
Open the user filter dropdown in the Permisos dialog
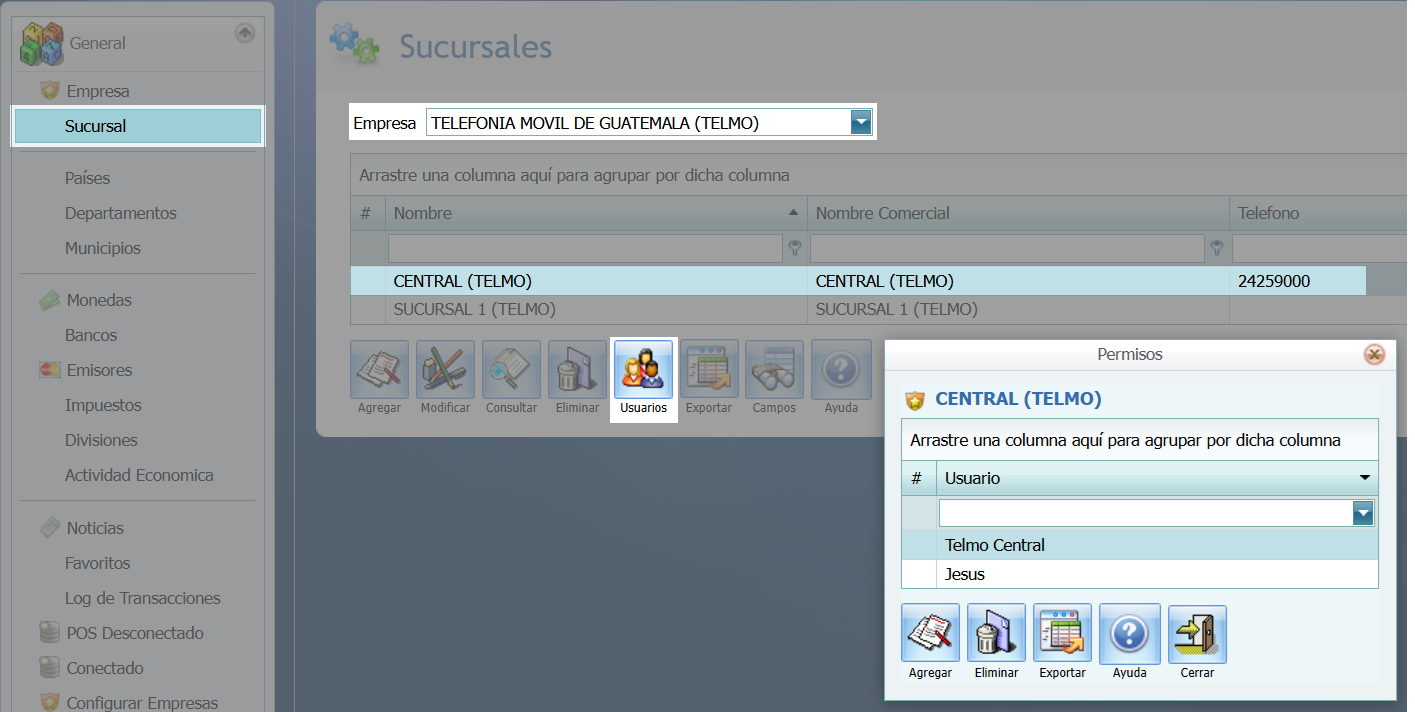click(1363, 512)
